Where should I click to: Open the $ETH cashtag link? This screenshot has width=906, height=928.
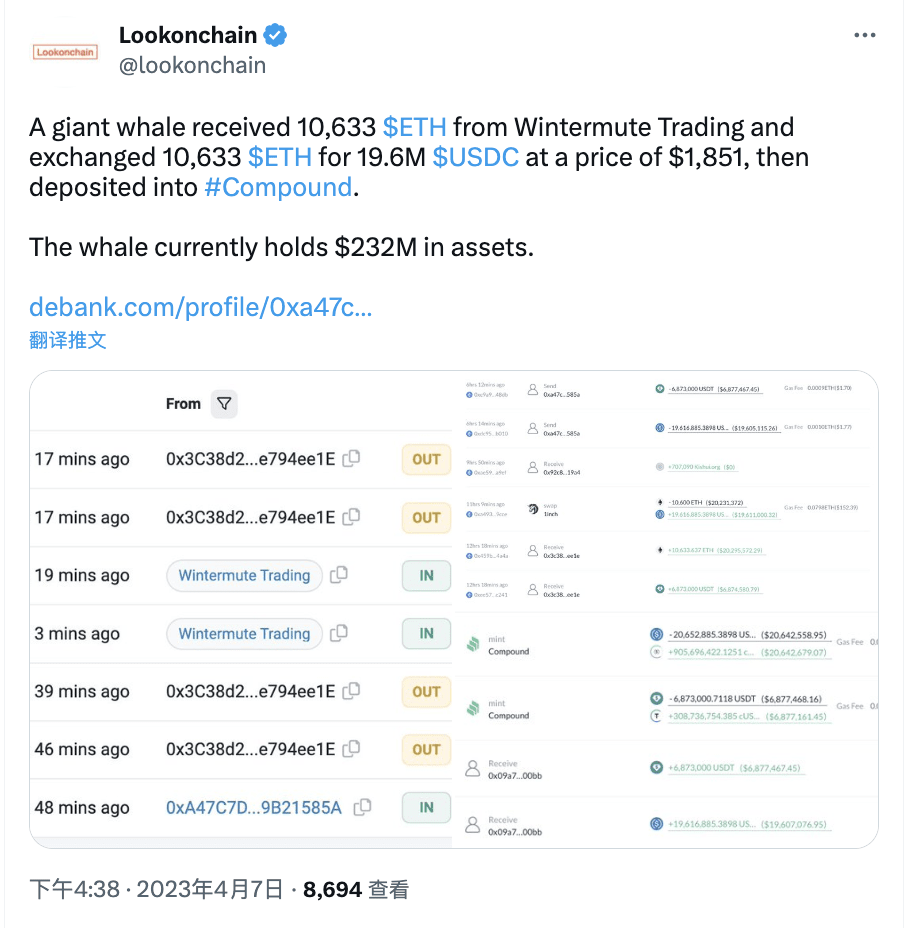(414, 127)
